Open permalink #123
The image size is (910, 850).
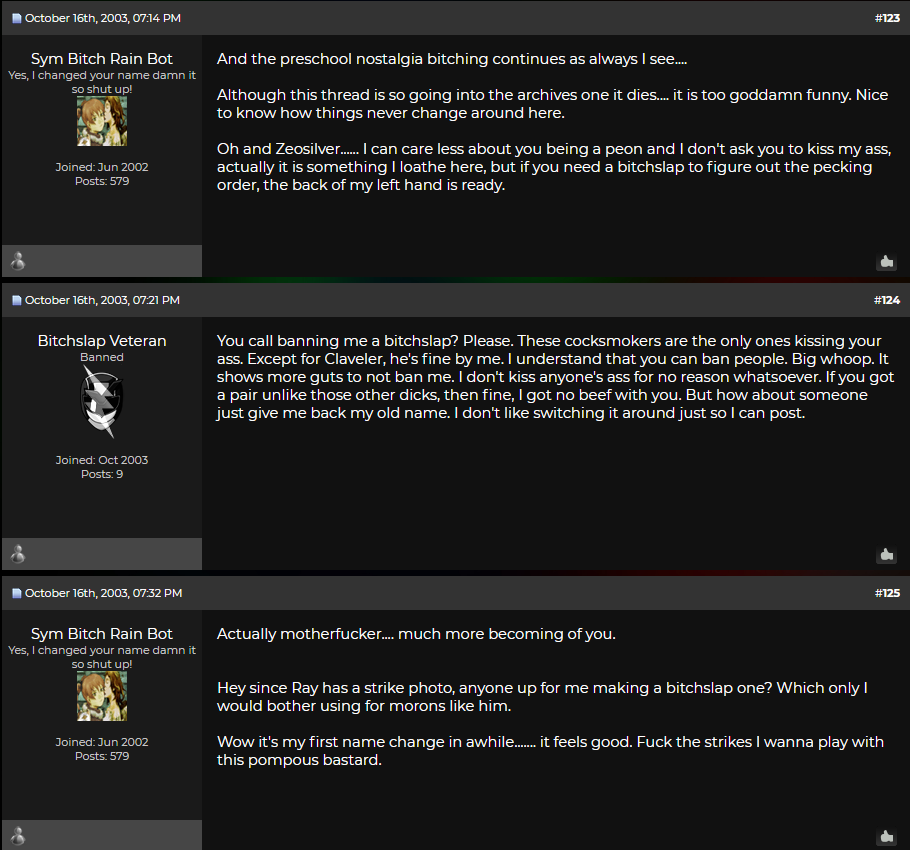click(887, 19)
